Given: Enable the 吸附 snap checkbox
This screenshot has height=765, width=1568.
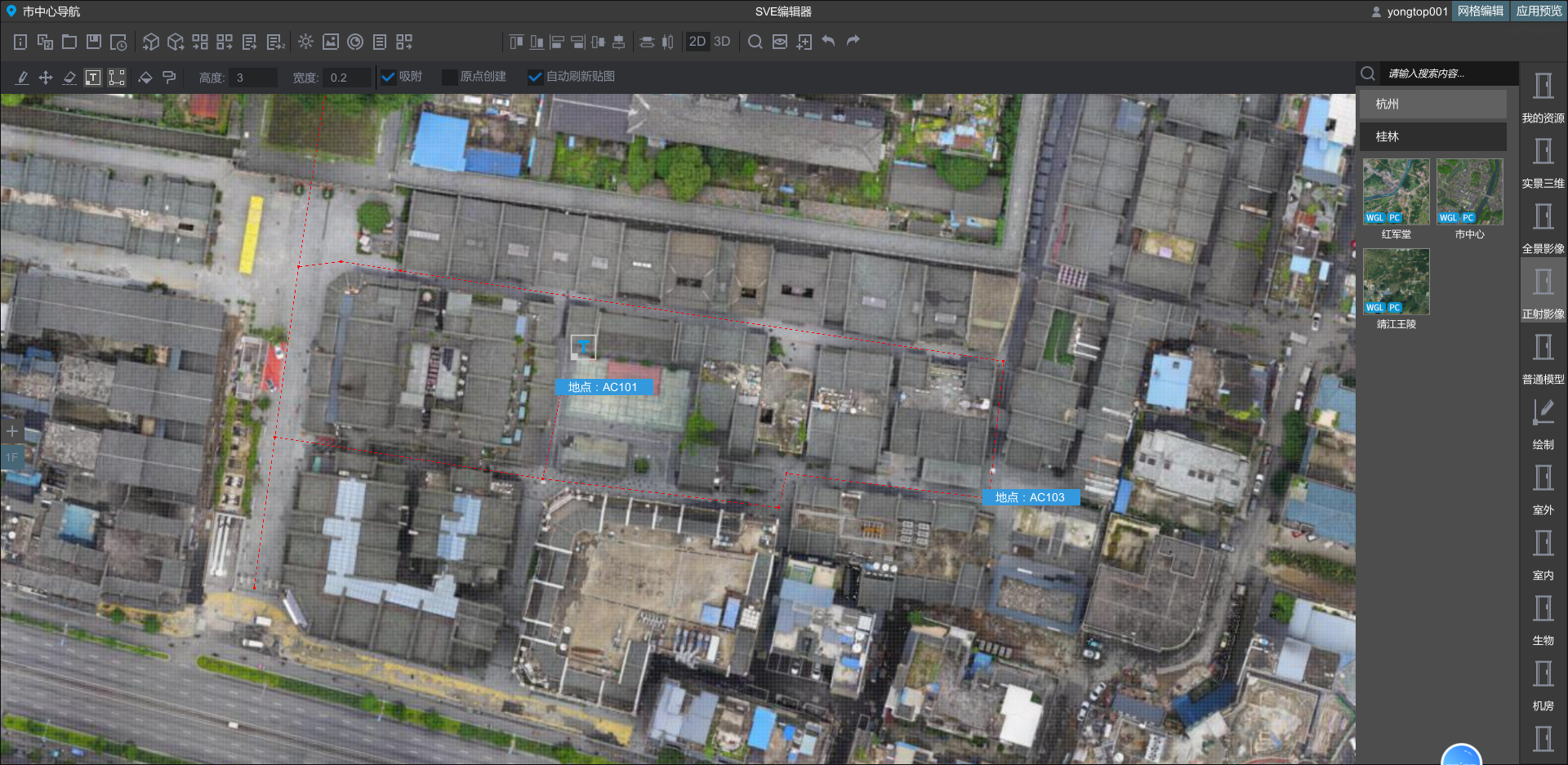Looking at the screenshot, I should pos(389,77).
